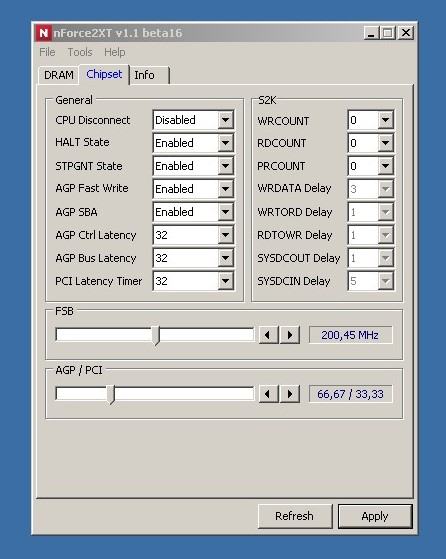The image size is (446, 559).
Task: Decrease AGP / PCI with left arrow button
Action: point(268,394)
